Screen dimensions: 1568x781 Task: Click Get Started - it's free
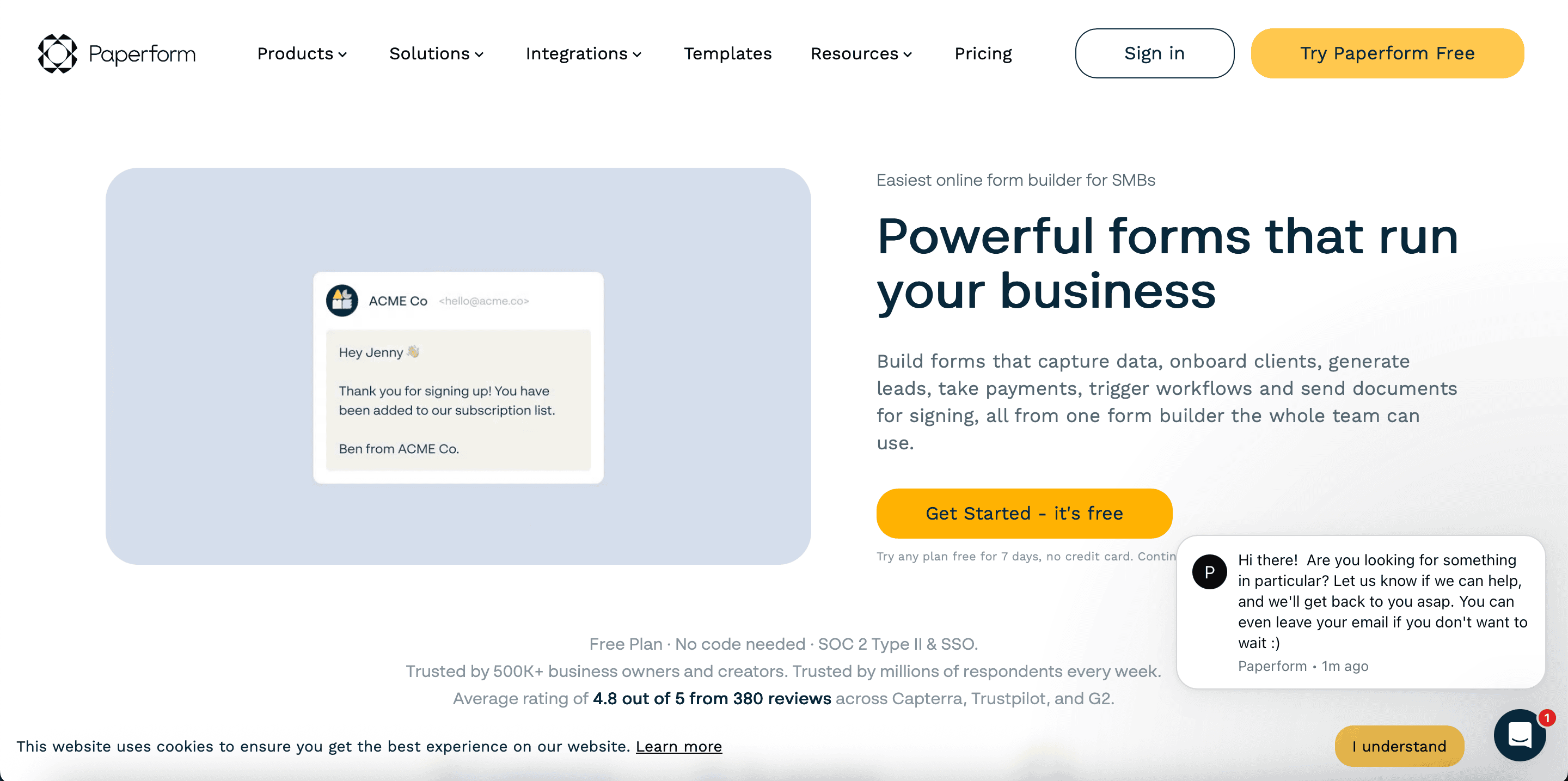tap(1024, 513)
